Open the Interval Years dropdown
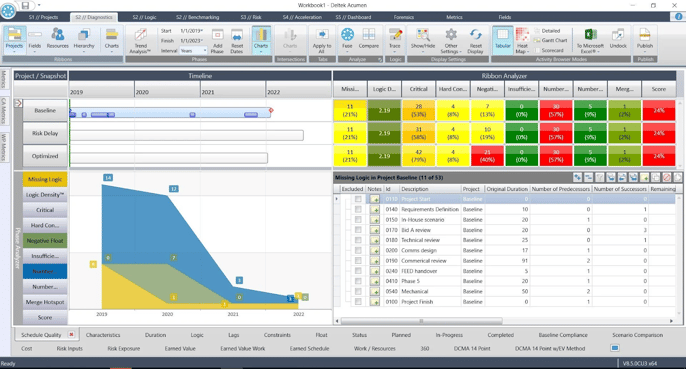 click(x=193, y=51)
